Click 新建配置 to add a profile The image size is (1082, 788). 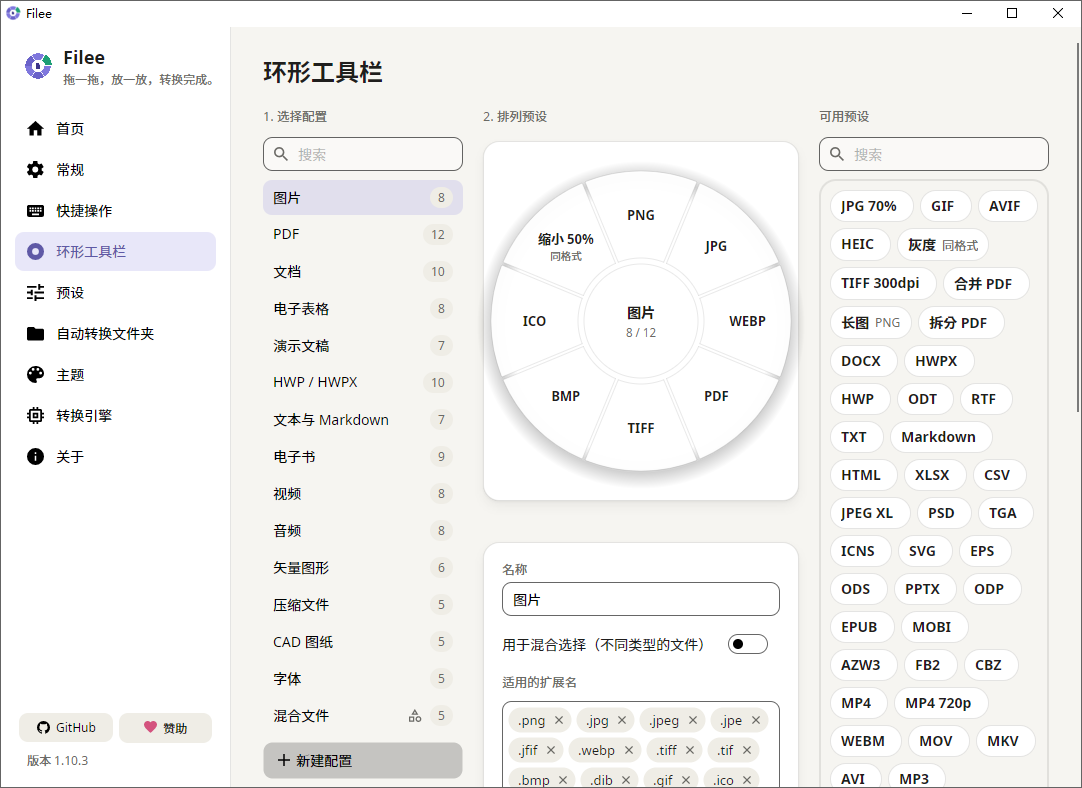363,760
